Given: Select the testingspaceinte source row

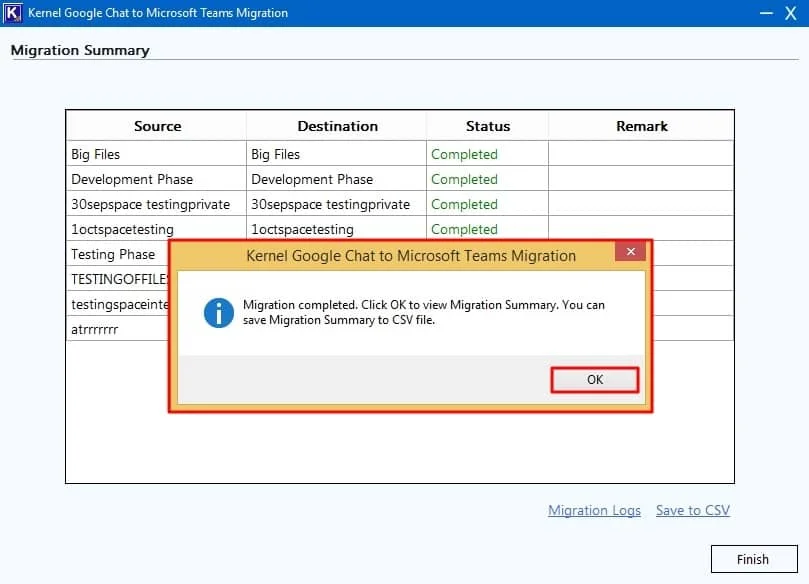Looking at the screenshot, I should click(118, 304).
